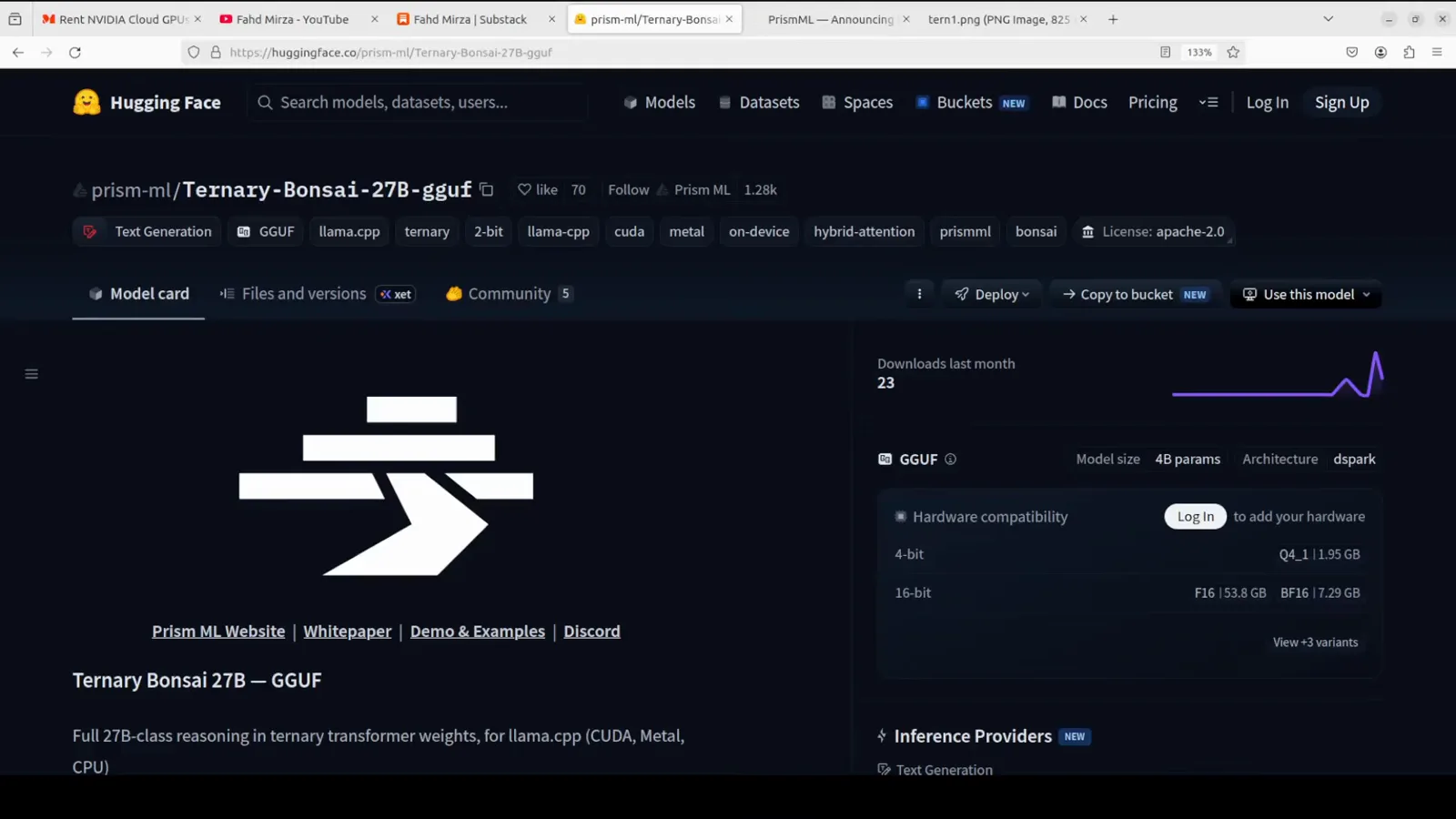Open the Community tab
Image resolution: width=1456 pixels, height=819 pixels.
tap(510, 294)
